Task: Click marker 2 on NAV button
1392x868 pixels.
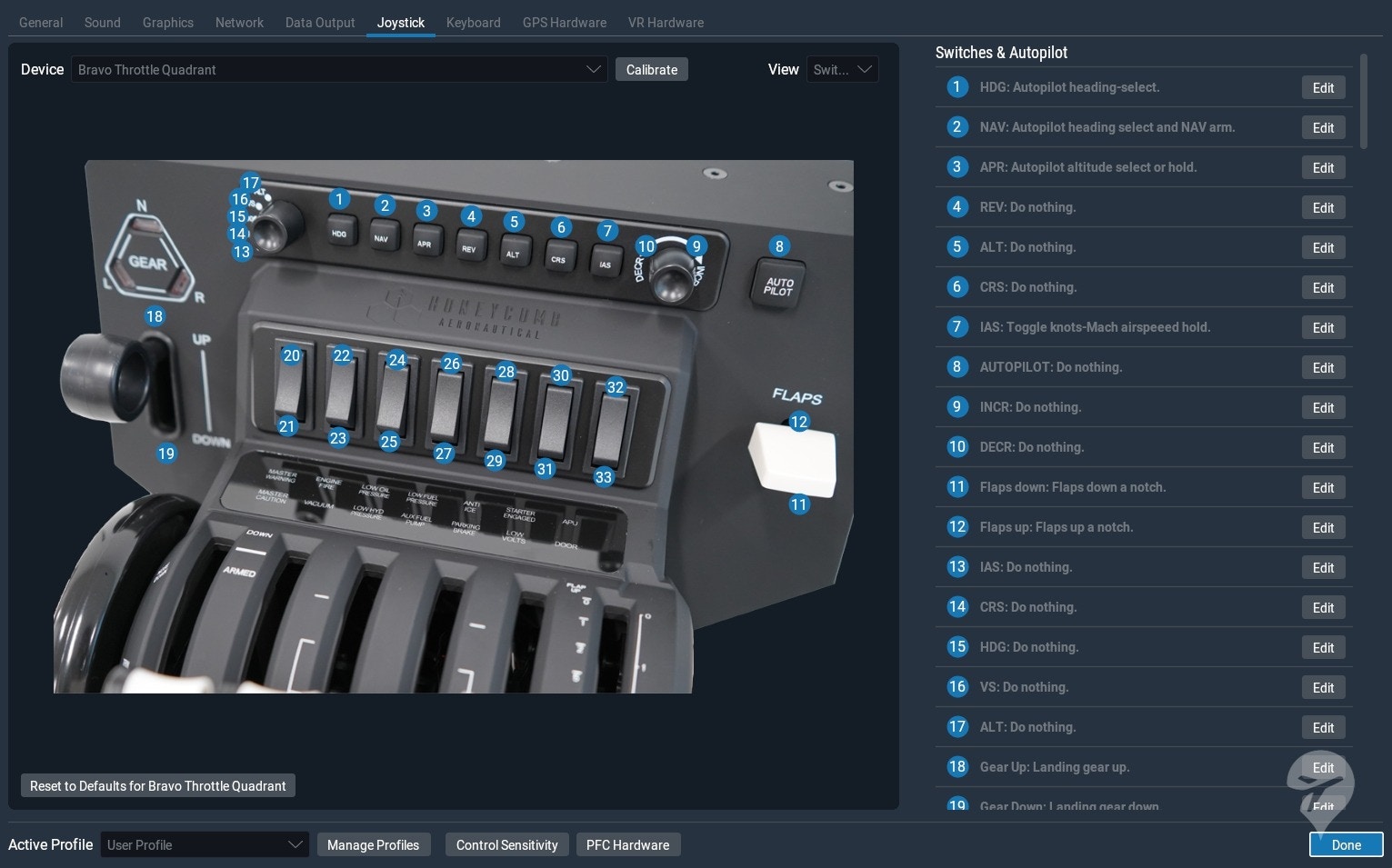Action: pos(385,205)
